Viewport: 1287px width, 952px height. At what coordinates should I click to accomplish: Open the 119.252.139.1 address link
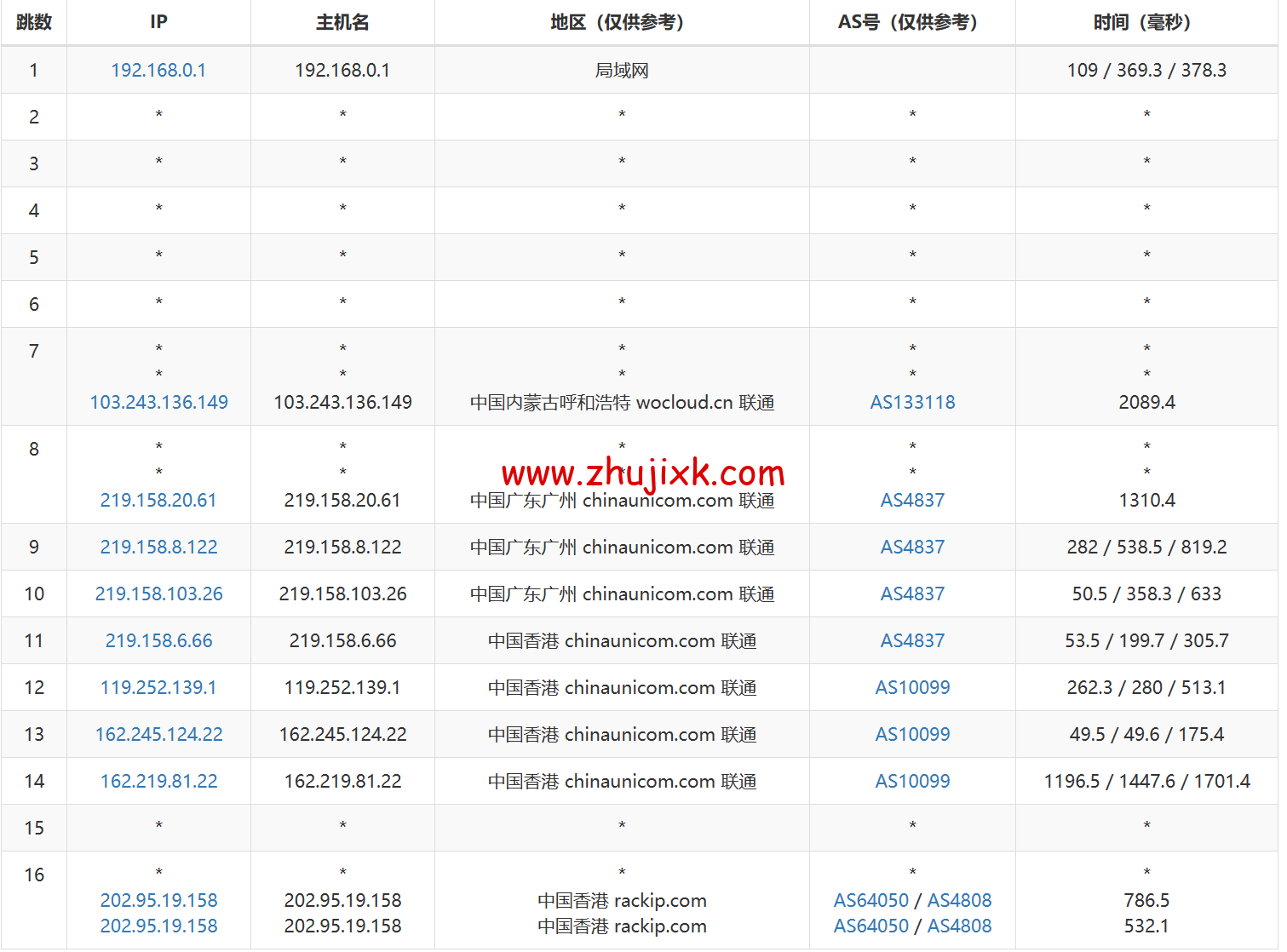click(x=158, y=687)
